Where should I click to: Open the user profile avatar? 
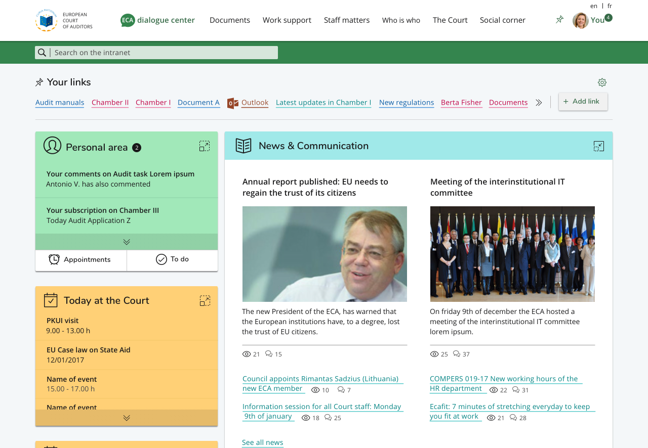[580, 20]
